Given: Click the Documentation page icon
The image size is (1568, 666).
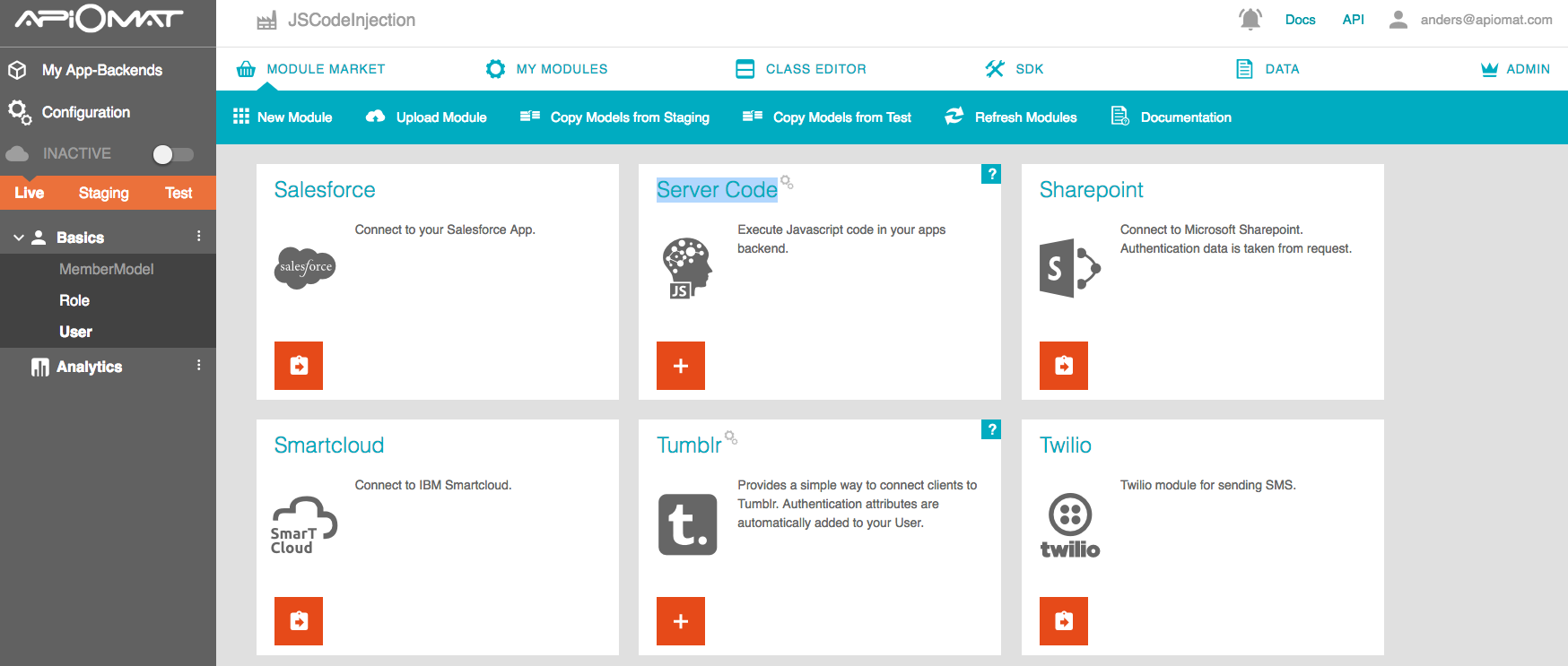Looking at the screenshot, I should coord(1120,117).
